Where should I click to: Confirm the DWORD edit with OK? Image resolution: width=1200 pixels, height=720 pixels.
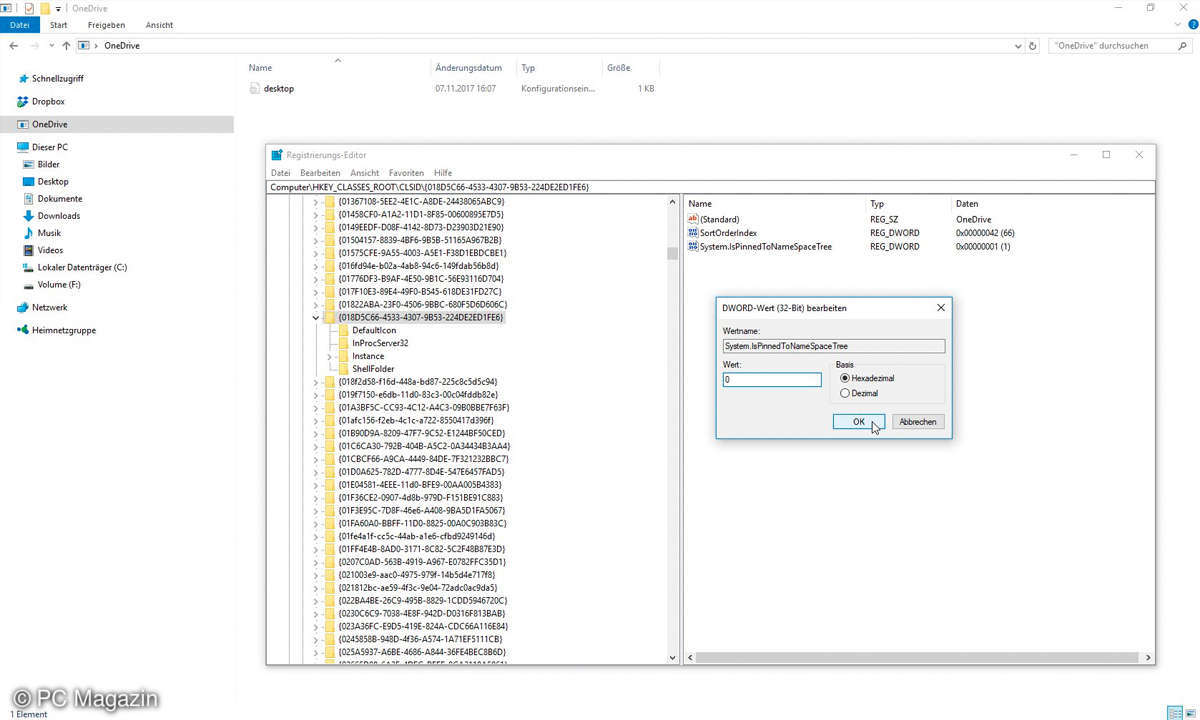[x=859, y=422]
